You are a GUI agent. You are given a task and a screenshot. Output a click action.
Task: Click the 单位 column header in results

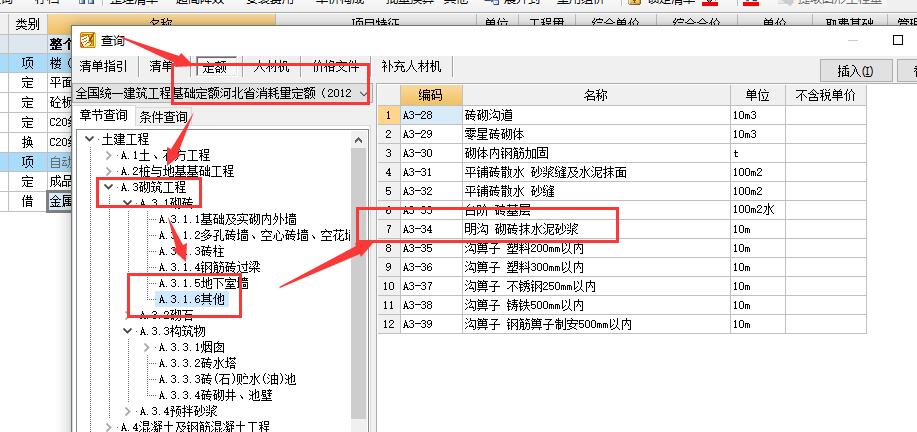[757, 95]
